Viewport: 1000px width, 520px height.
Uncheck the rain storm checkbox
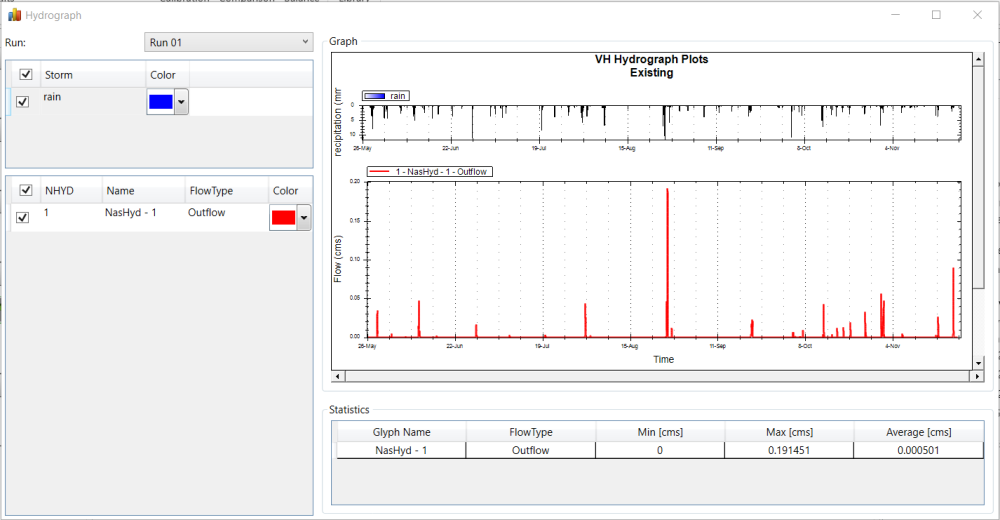pos(23,101)
